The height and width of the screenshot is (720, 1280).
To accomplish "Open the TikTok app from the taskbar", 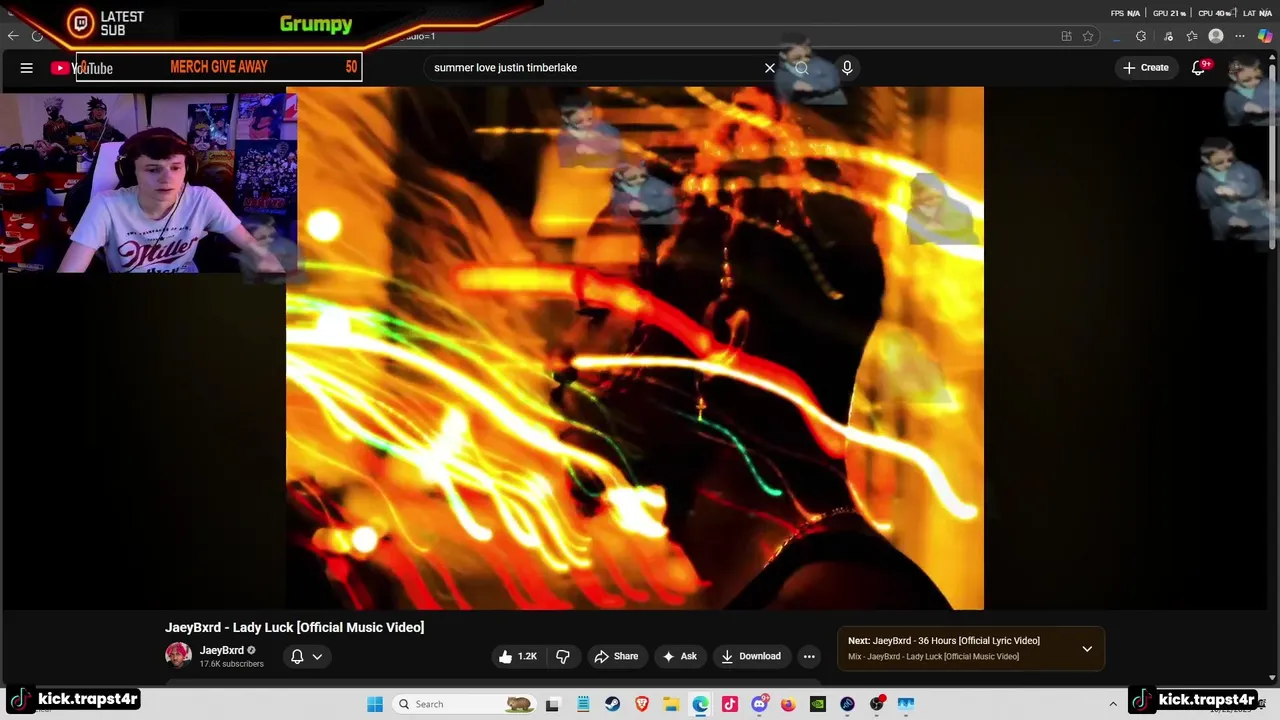I will click(x=730, y=704).
